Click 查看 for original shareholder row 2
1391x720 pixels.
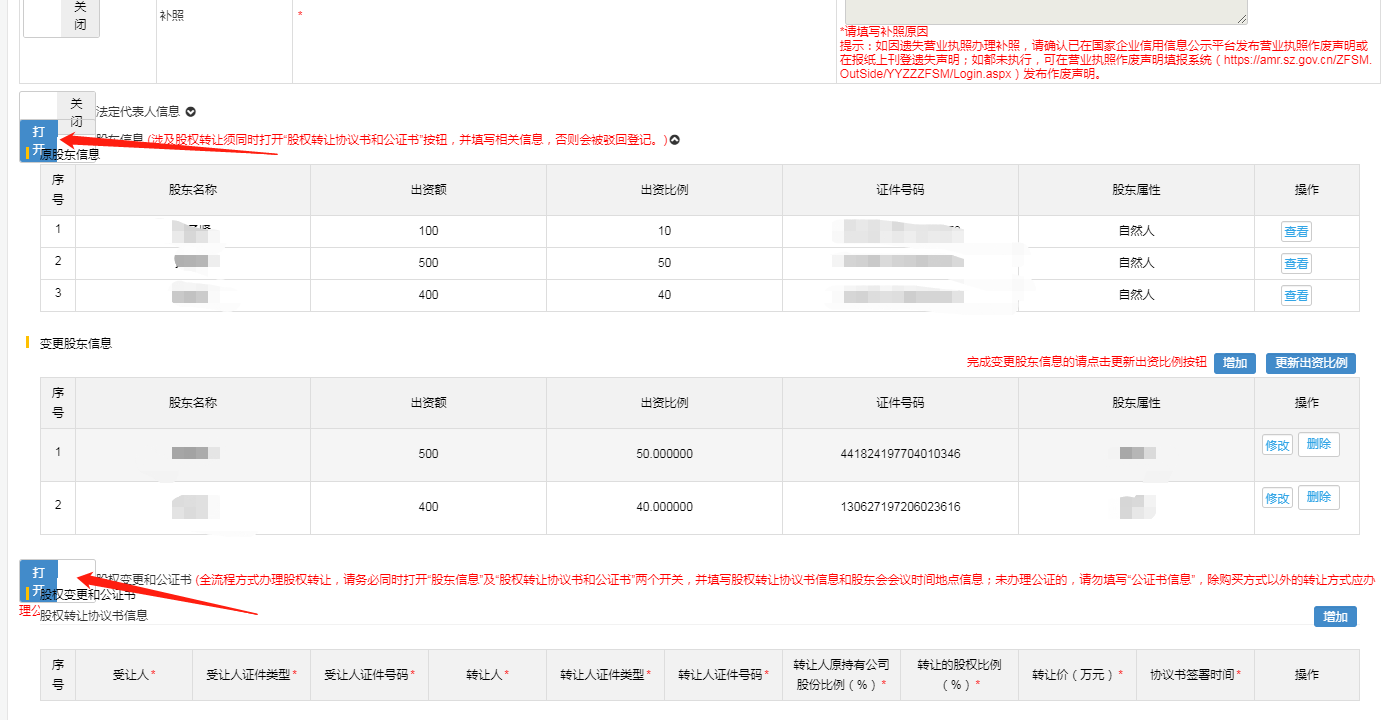[x=1296, y=264]
